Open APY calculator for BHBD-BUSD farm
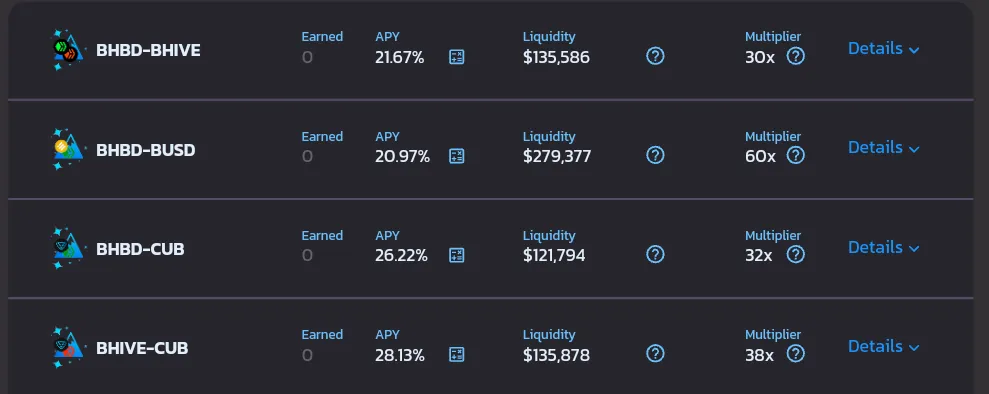The height and width of the screenshot is (394, 989). click(457, 156)
